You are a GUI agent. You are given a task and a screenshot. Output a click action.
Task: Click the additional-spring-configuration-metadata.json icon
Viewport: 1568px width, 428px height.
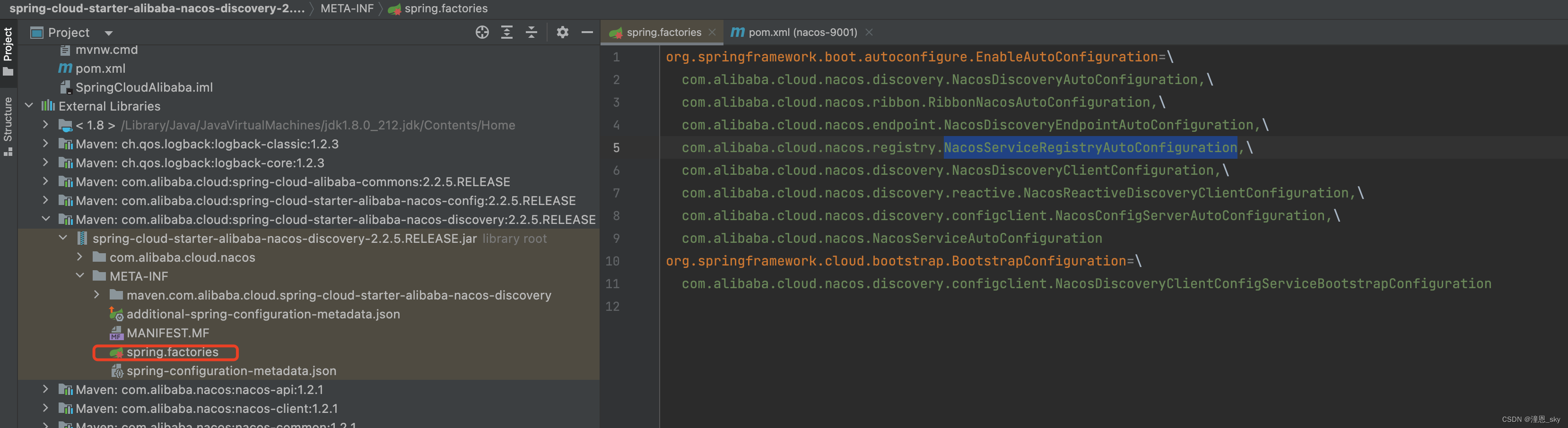tap(116, 314)
